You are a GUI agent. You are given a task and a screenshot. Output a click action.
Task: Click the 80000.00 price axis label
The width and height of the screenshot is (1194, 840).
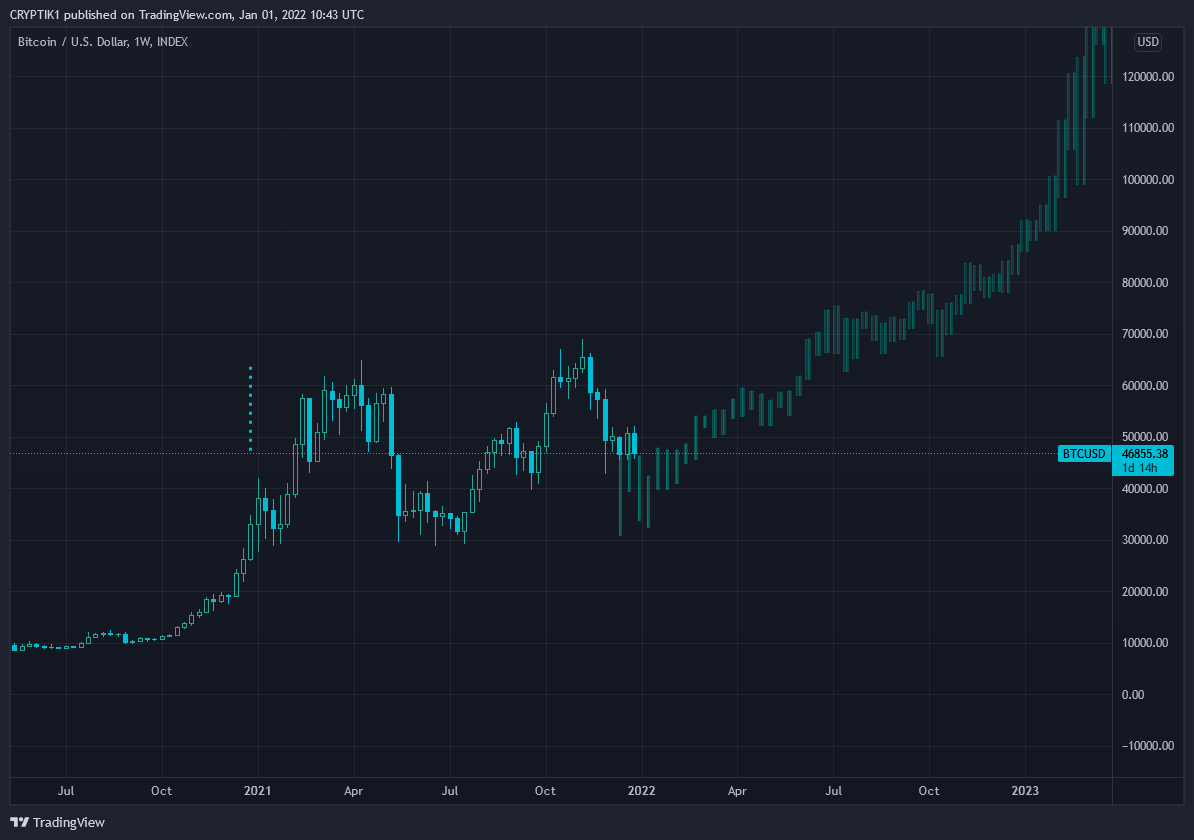(1145, 283)
